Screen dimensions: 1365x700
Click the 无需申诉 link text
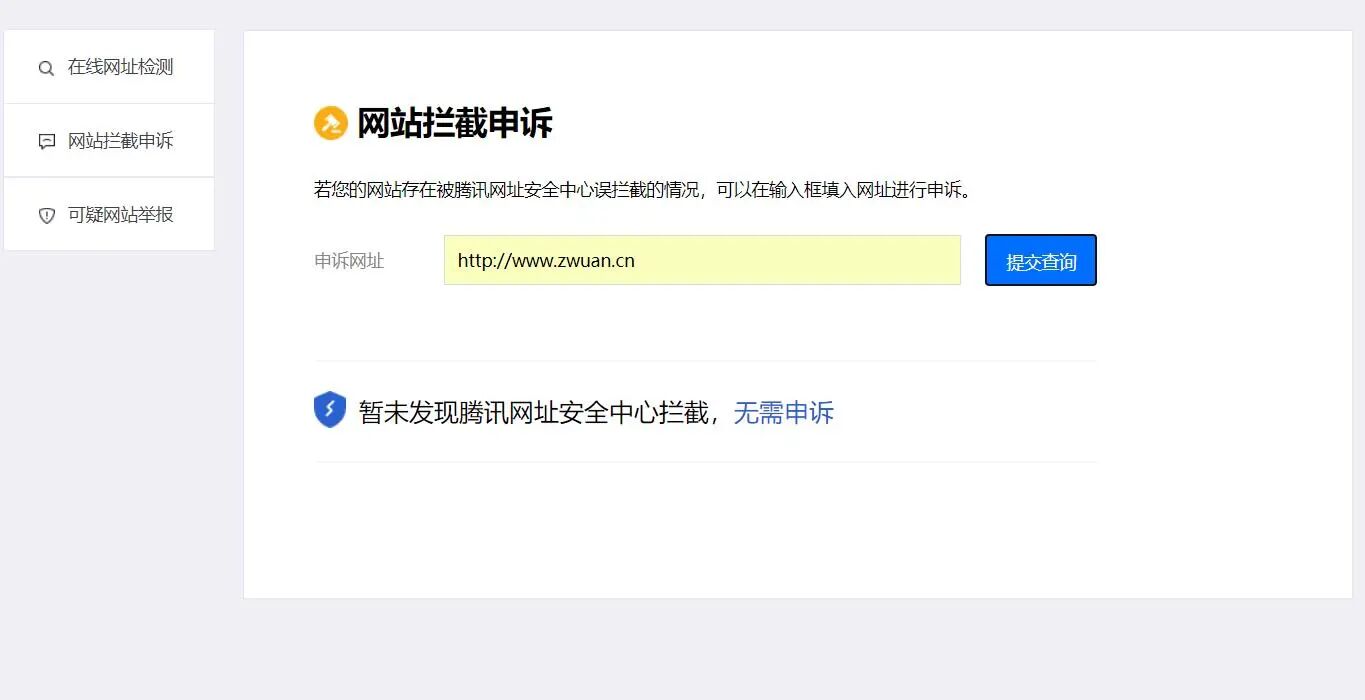[x=784, y=412]
